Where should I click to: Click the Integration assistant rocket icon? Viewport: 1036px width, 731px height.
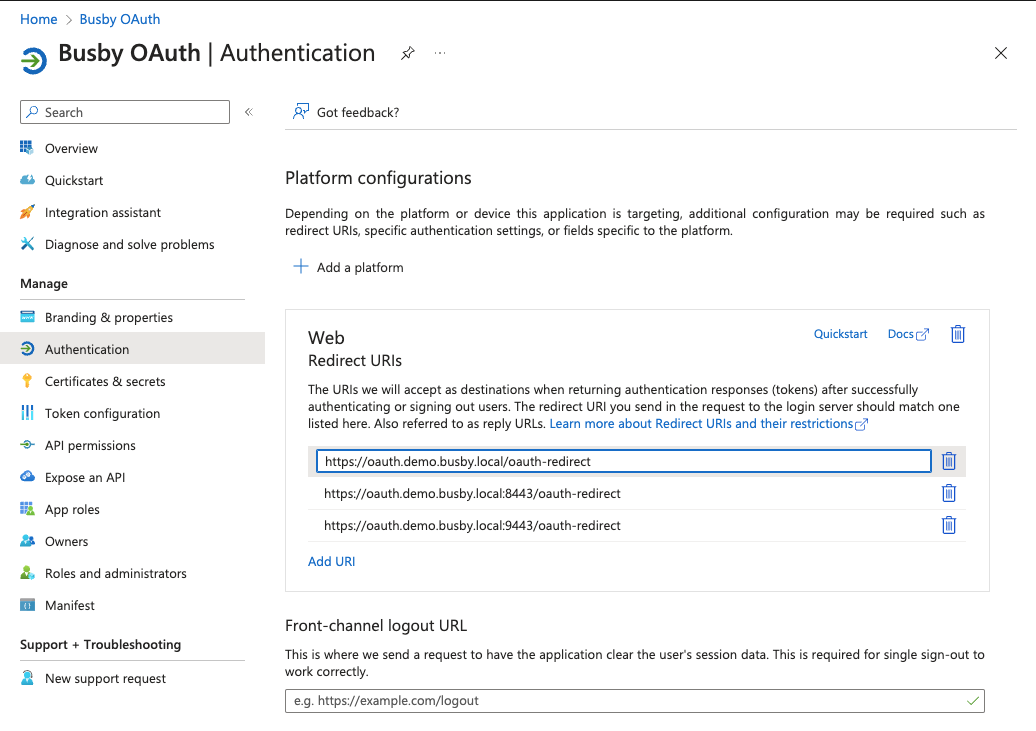pos(27,212)
